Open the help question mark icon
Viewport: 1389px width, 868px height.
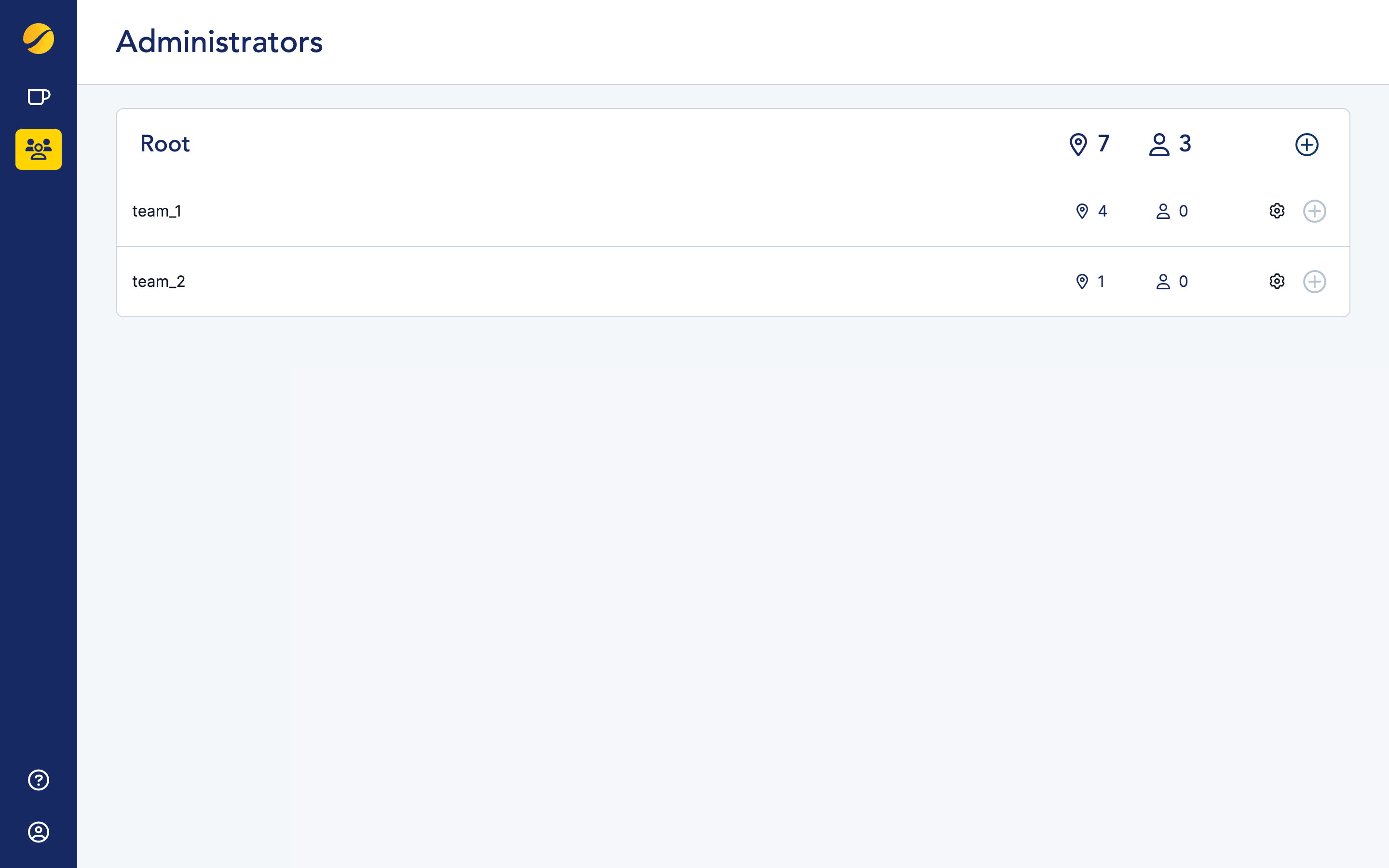39,780
